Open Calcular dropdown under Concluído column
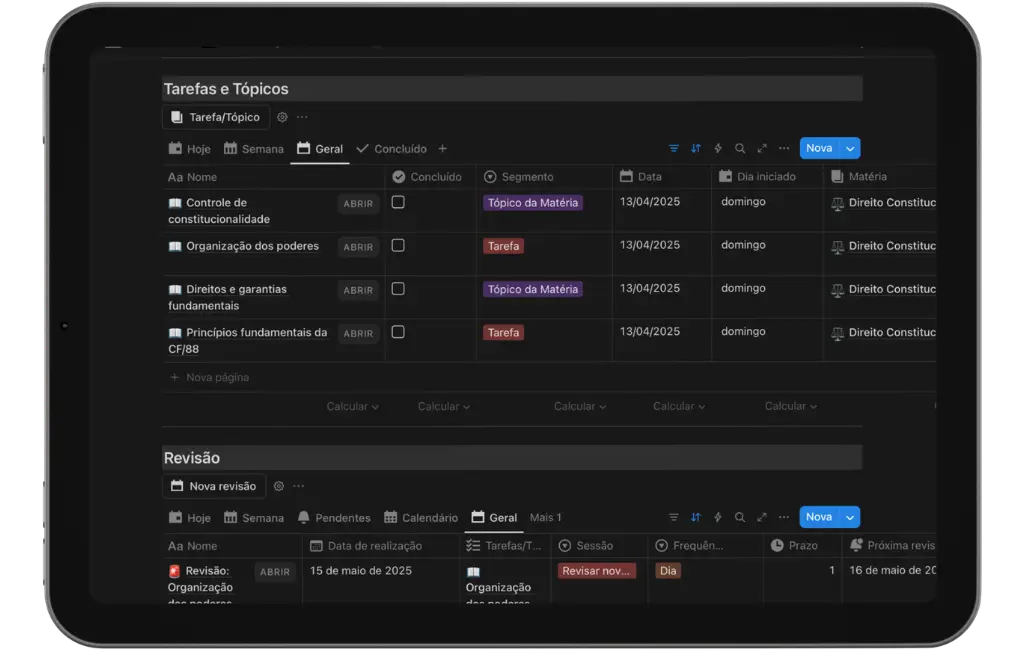The image size is (1024, 649). point(444,406)
